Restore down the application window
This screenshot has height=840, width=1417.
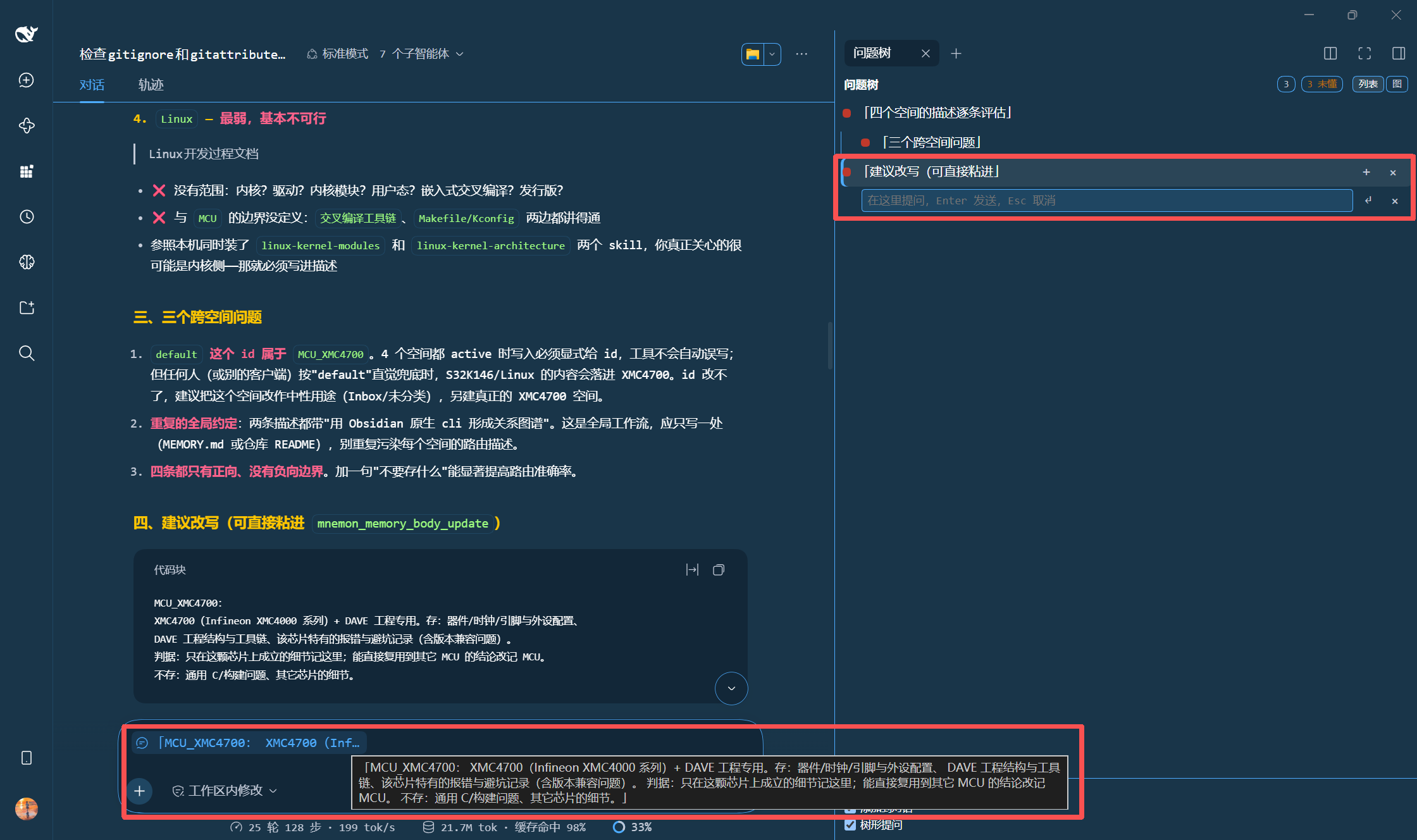(1352, 15)
